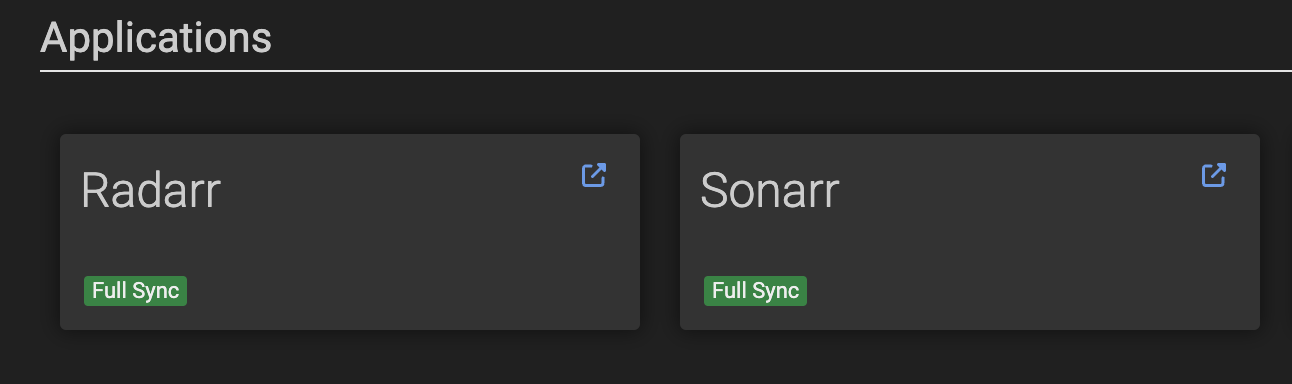Launch Sonarr in a new tab using the blue arrow icon
1292x384 pixels.
(x=1214, y=175)
